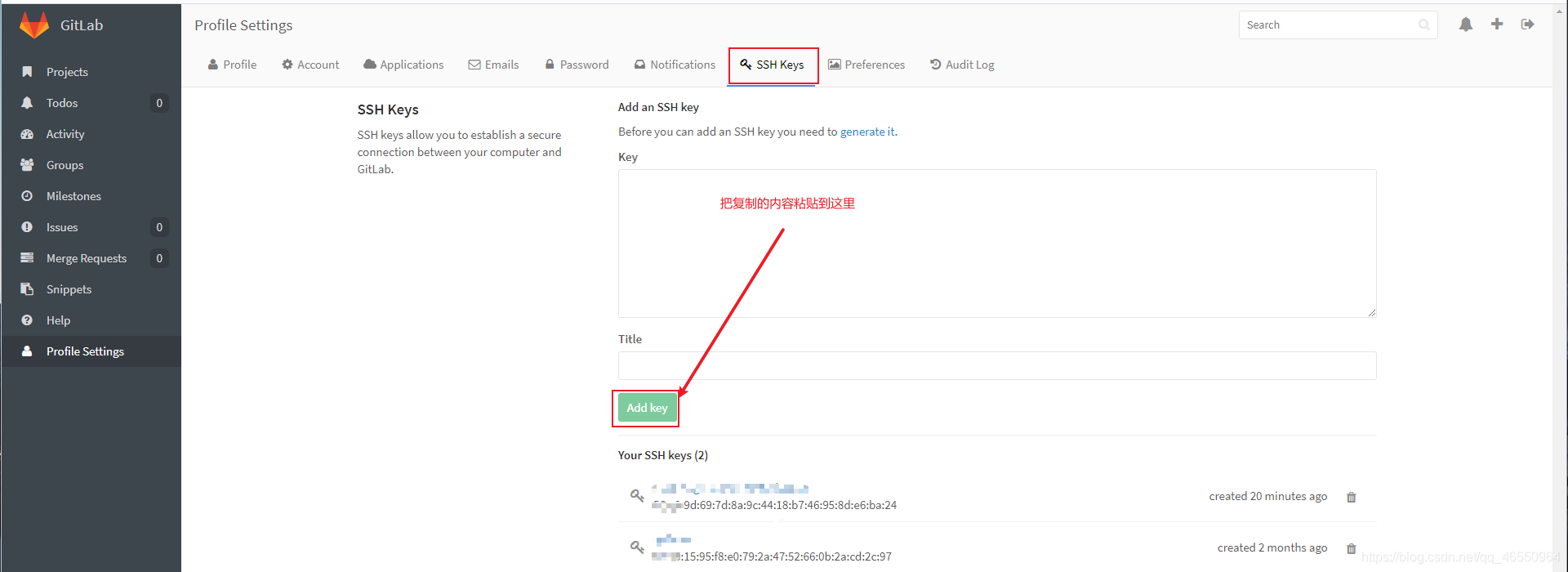Click 'created 2 months ago' text
This screenshot has width=1568, height=572.
[1272, 547]
